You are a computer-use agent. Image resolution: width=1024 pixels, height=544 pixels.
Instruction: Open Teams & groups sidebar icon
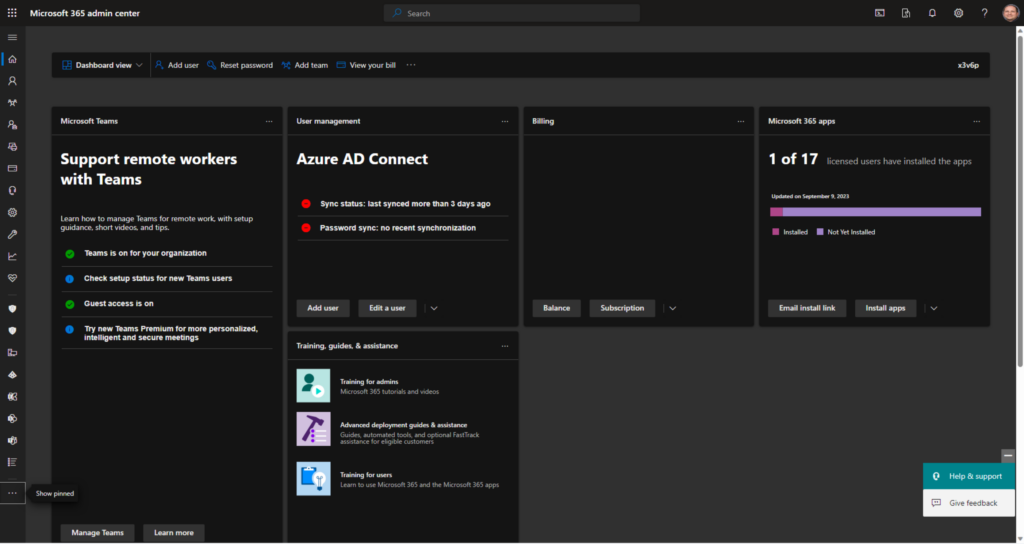[12, 103]
